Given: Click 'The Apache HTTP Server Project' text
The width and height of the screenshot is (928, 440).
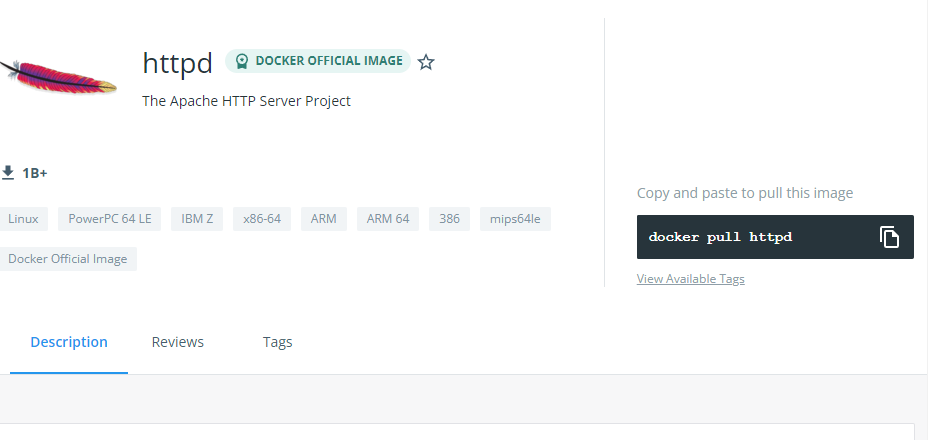Looking at the screenshot, I should click(x=246, y=101).
